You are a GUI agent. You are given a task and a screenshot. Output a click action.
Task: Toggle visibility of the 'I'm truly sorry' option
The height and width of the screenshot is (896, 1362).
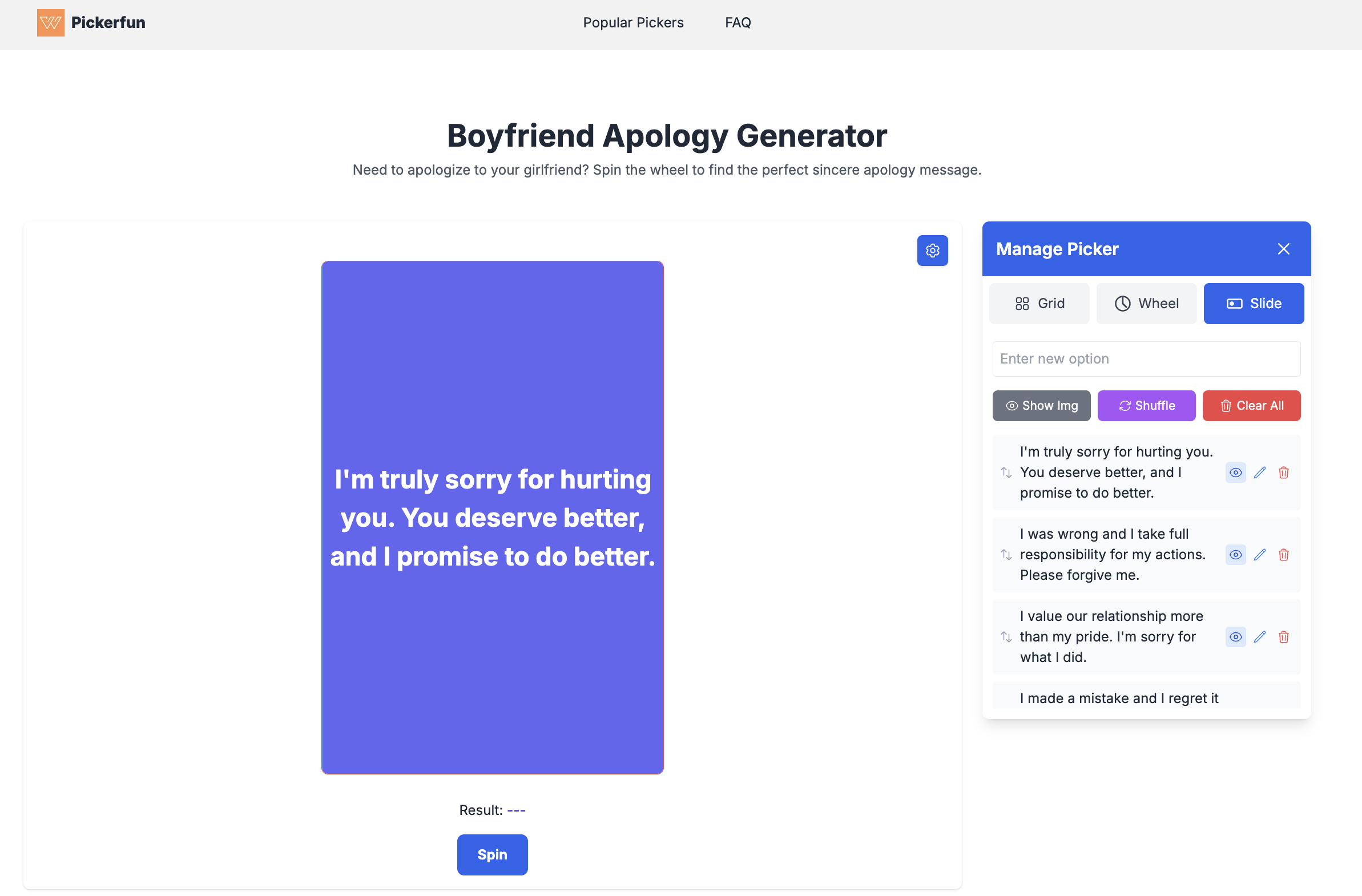pyautogui.click(x=1235, y=472)
